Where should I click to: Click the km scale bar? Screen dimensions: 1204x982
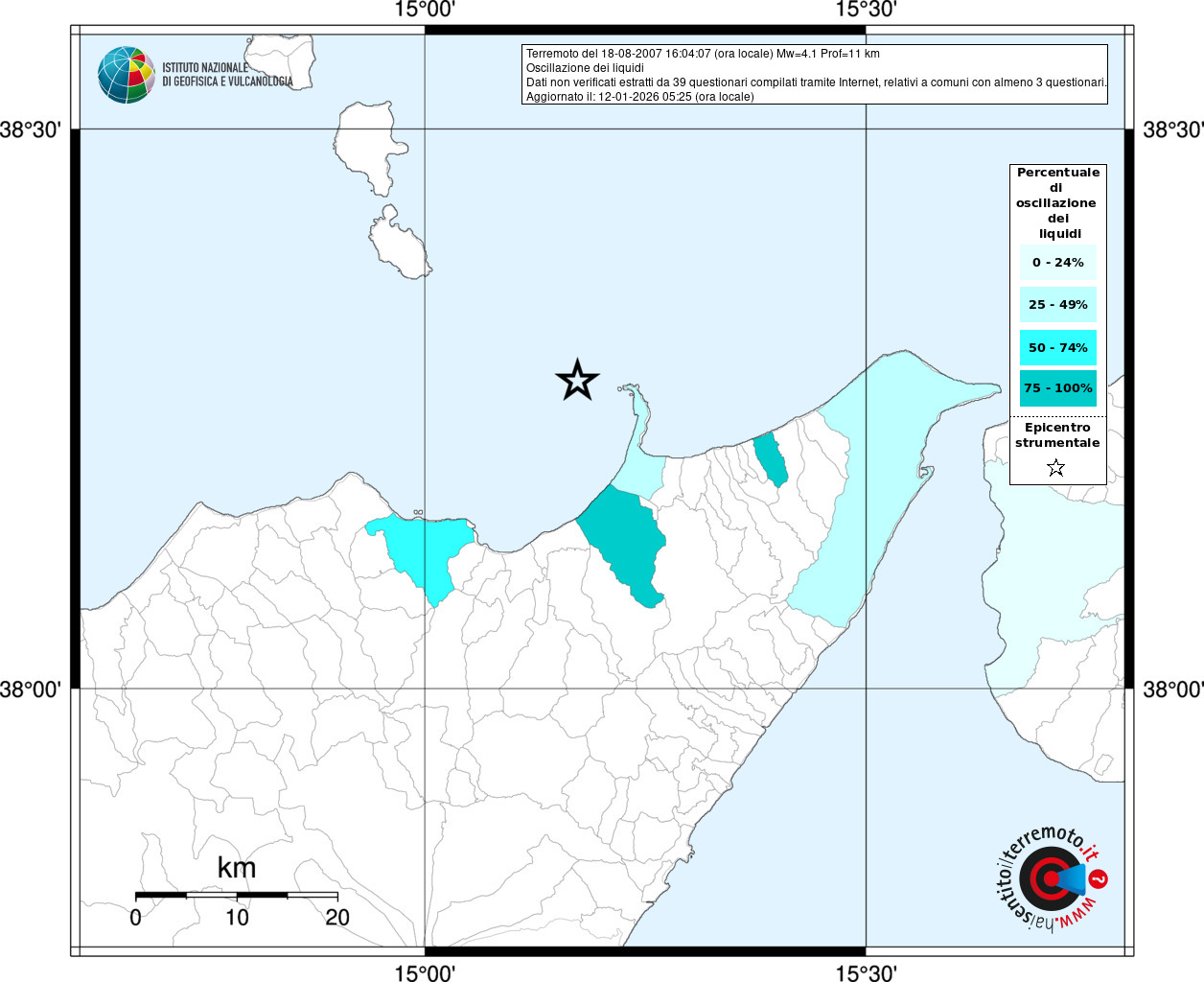point(236,895)
